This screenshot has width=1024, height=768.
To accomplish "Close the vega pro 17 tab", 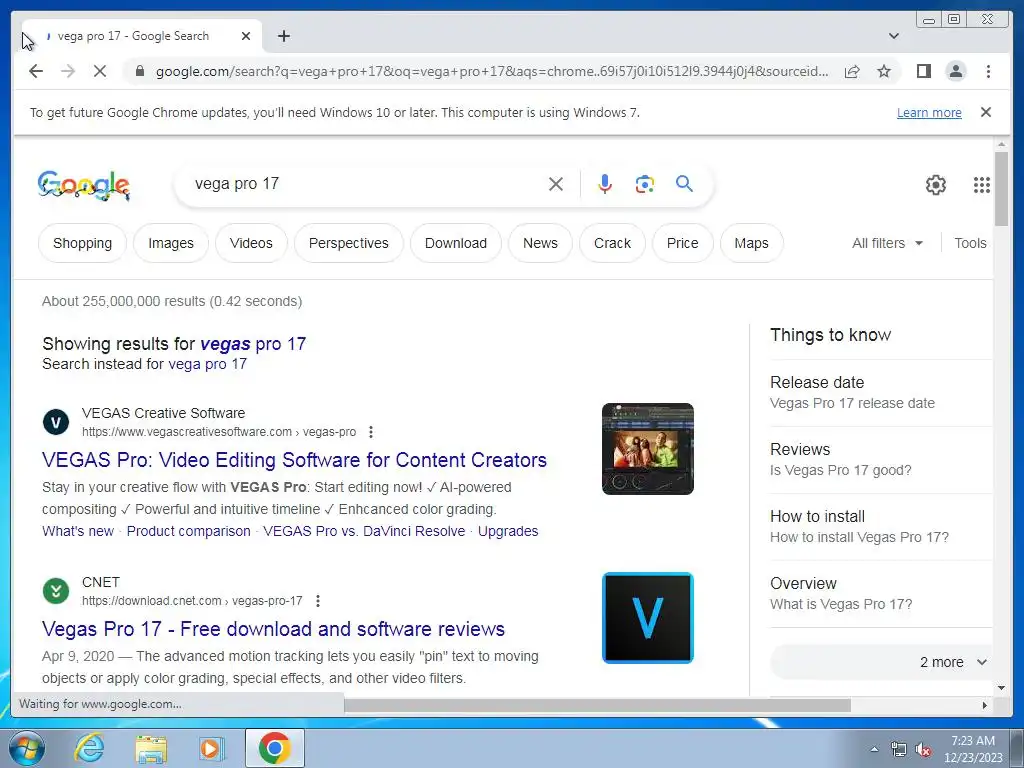I will click(x=246, y=36).
